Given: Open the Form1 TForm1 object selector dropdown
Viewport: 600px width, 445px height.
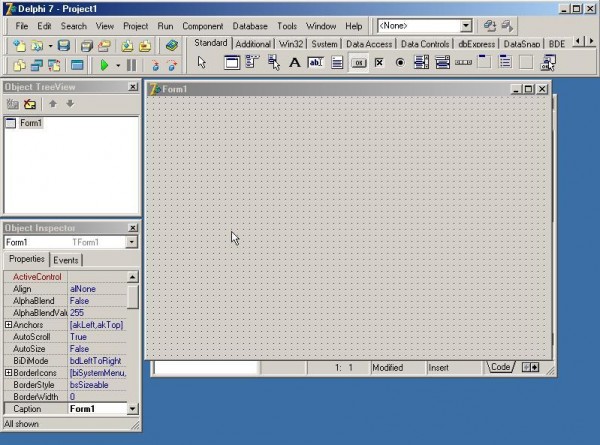Looking at the screenshot, I should point(131,242).
